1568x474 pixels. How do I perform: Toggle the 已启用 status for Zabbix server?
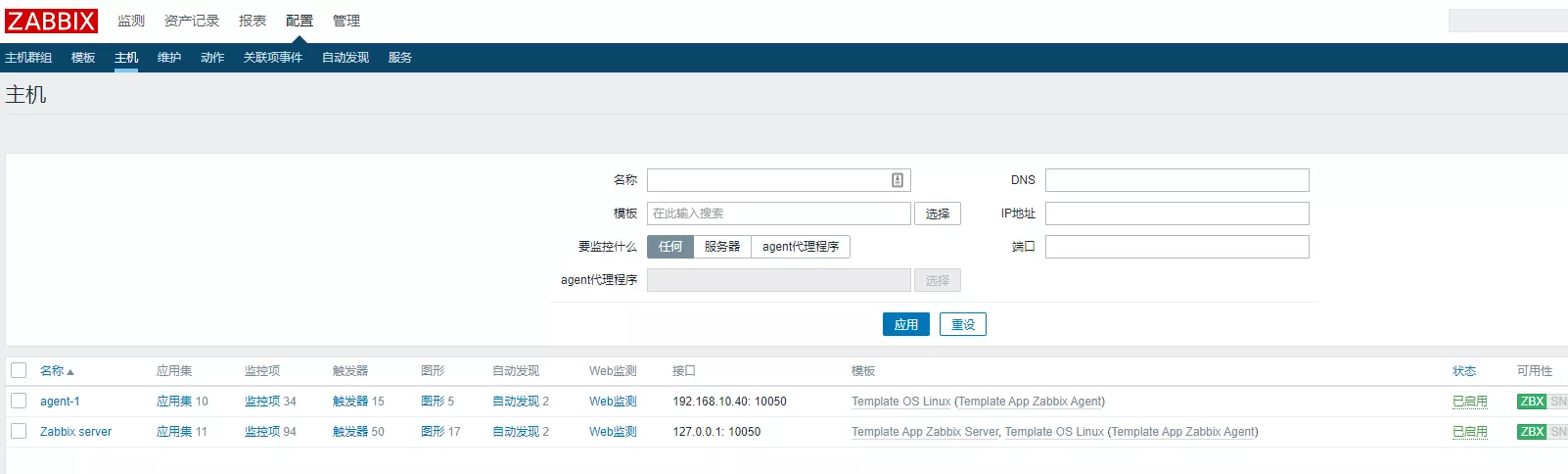(x=1469, y=432)
